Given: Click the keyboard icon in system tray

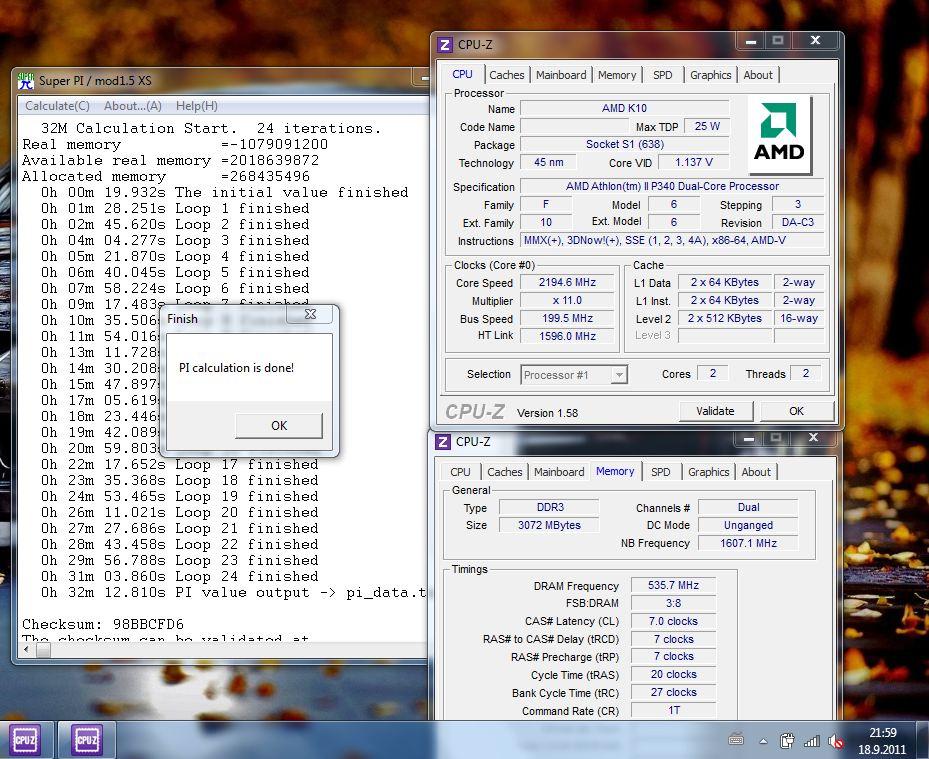Looking at the screenshot, I should point(736,739).
